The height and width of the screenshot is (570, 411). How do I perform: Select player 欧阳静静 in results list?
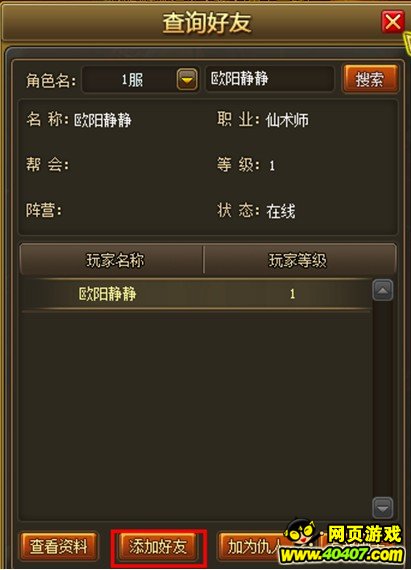click(x=196, y=294)
